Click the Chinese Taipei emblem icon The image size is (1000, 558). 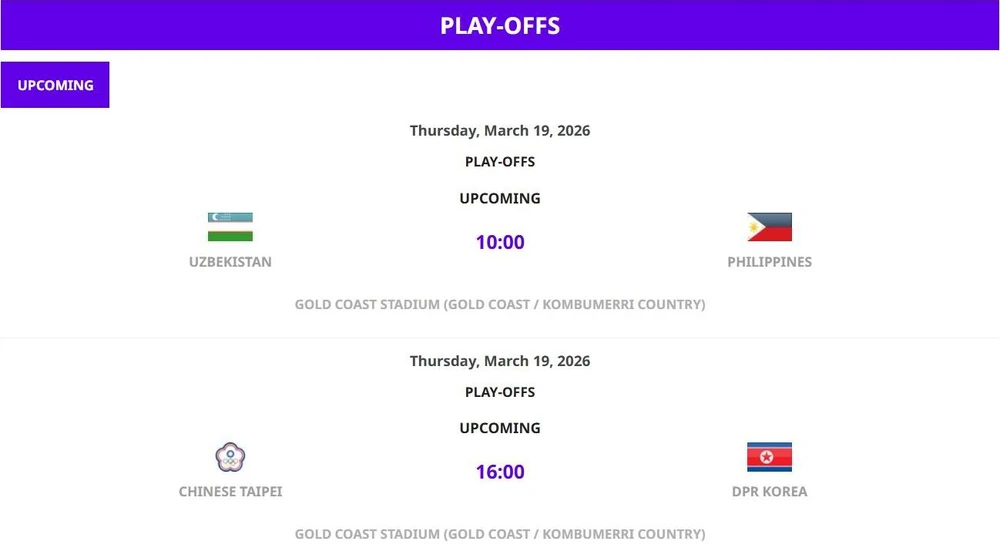[x=230, y=457]
